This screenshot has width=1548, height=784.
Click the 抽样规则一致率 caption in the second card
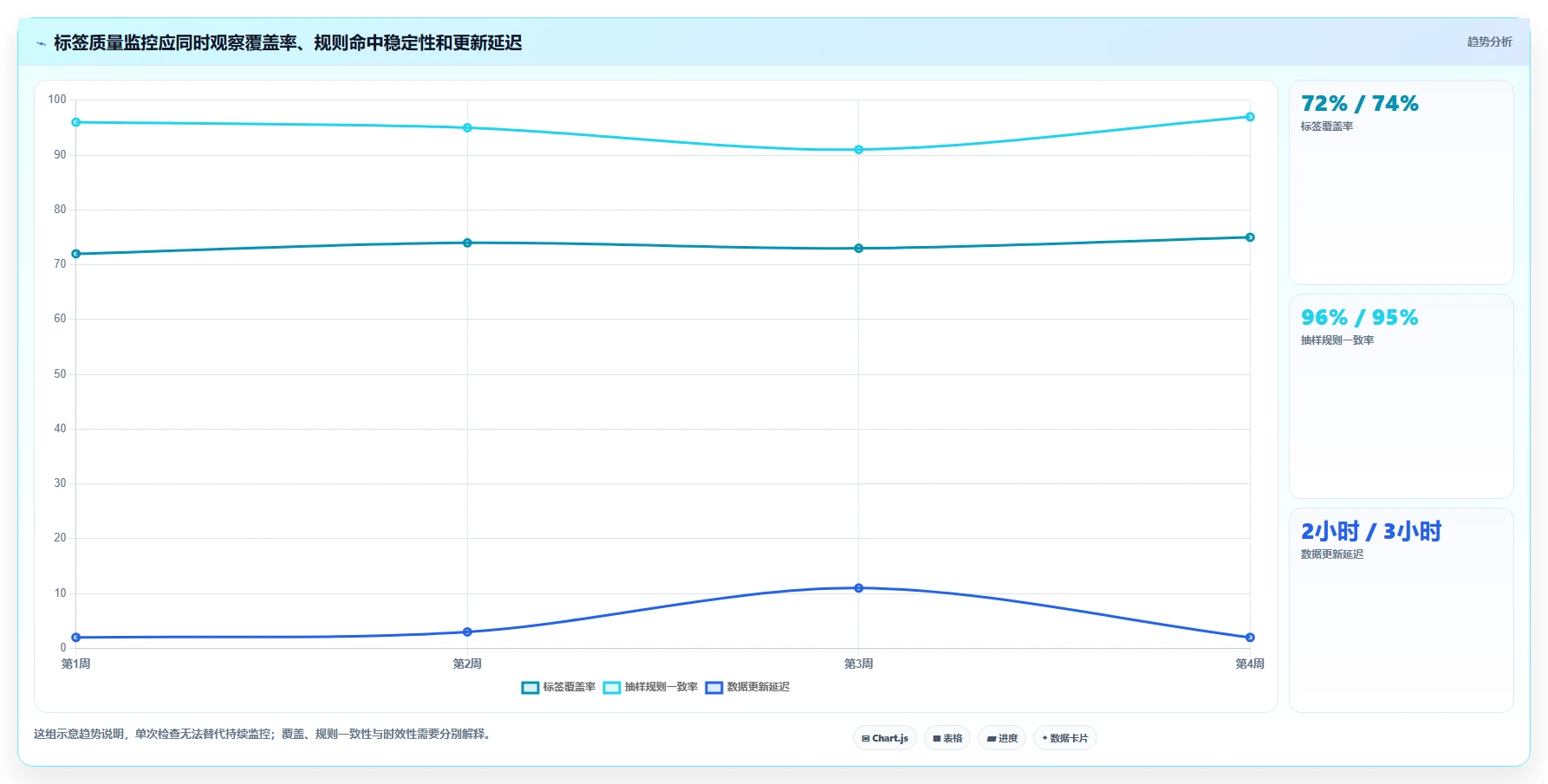pos(1337,340)
